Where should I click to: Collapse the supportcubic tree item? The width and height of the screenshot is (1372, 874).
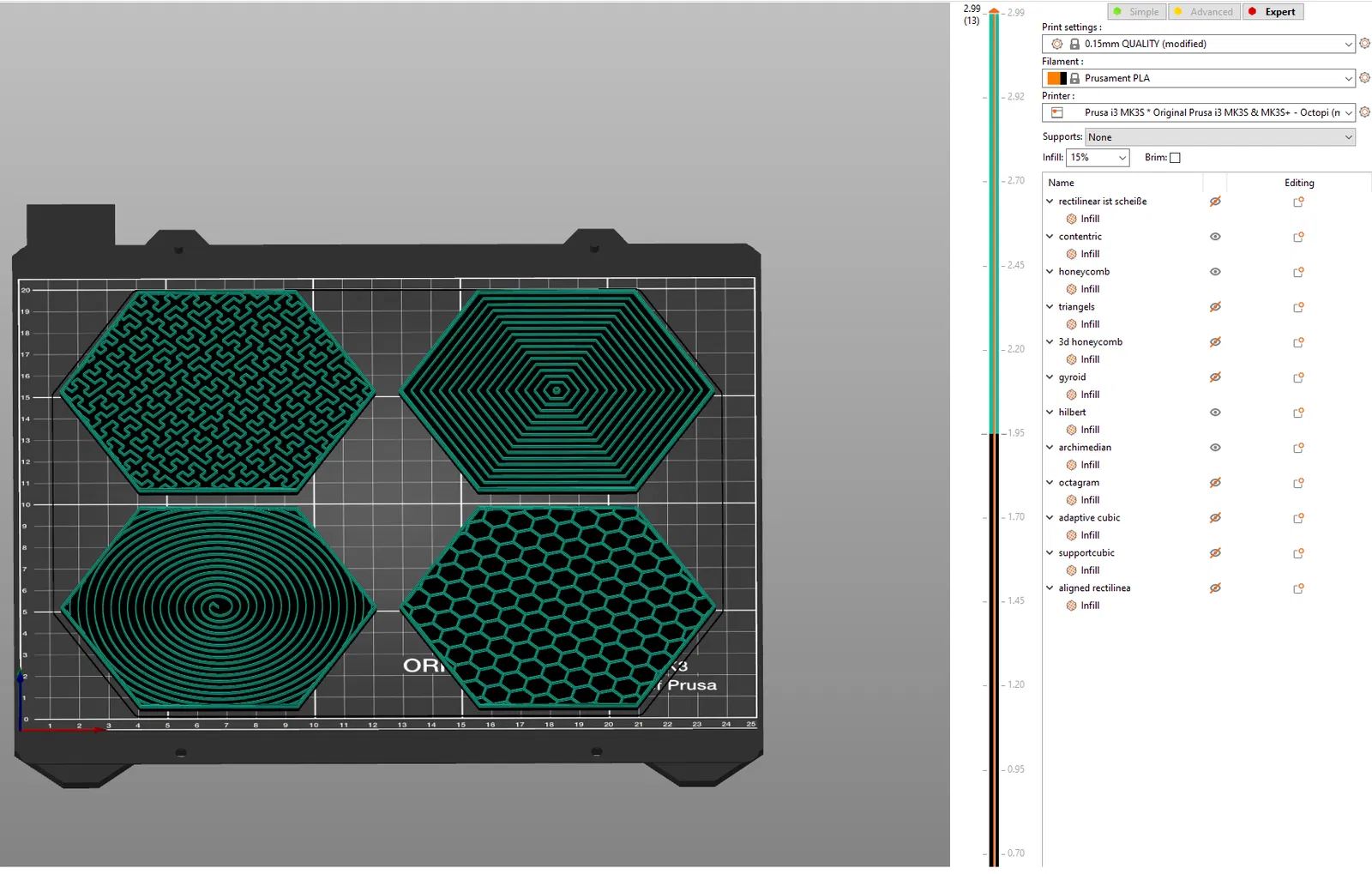click(1050, 553)
